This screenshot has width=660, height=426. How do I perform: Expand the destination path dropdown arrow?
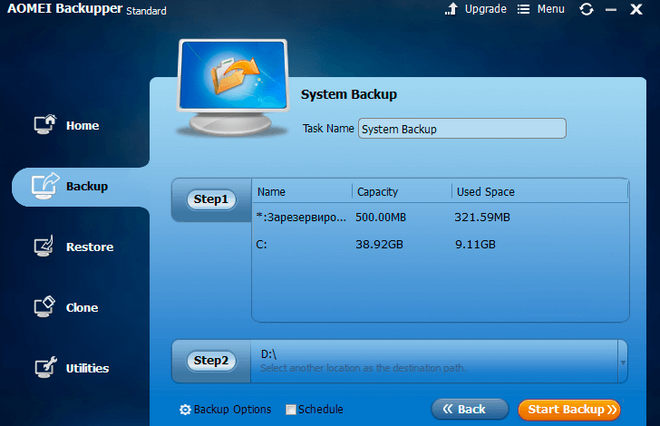[624, 361]
